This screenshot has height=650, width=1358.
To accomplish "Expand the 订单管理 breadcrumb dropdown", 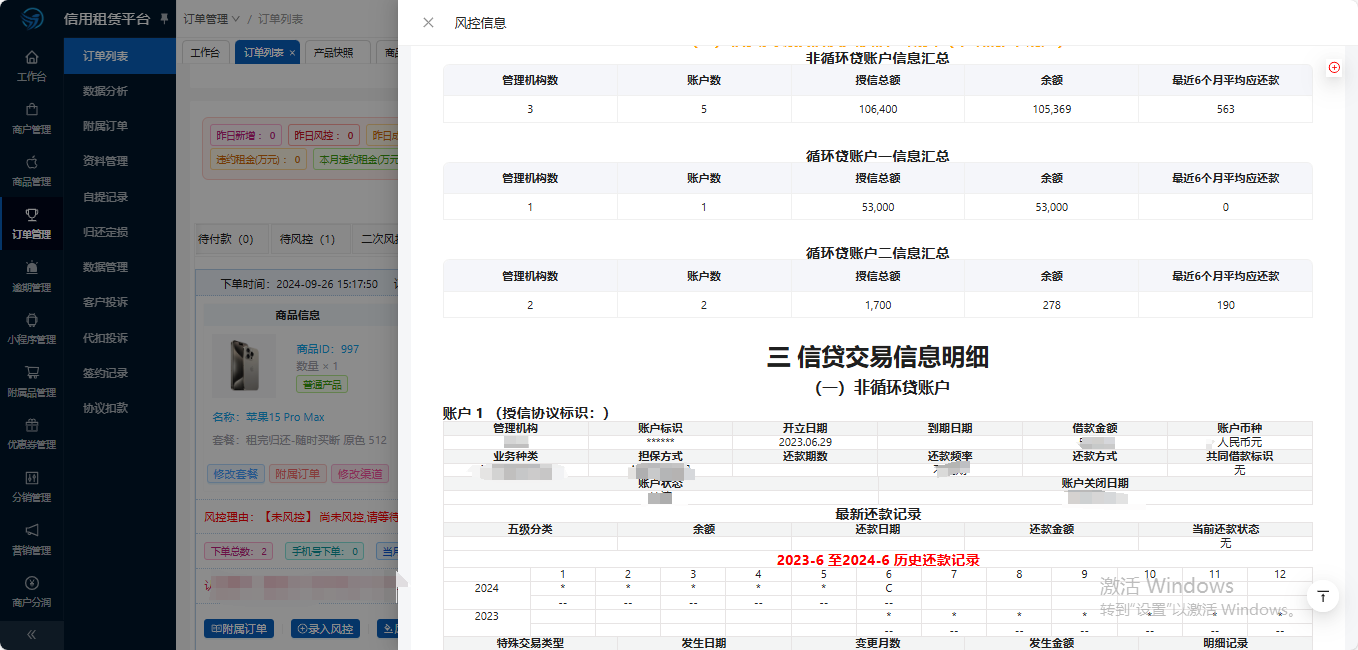I will pyautogui.click(x=212, y=19).
